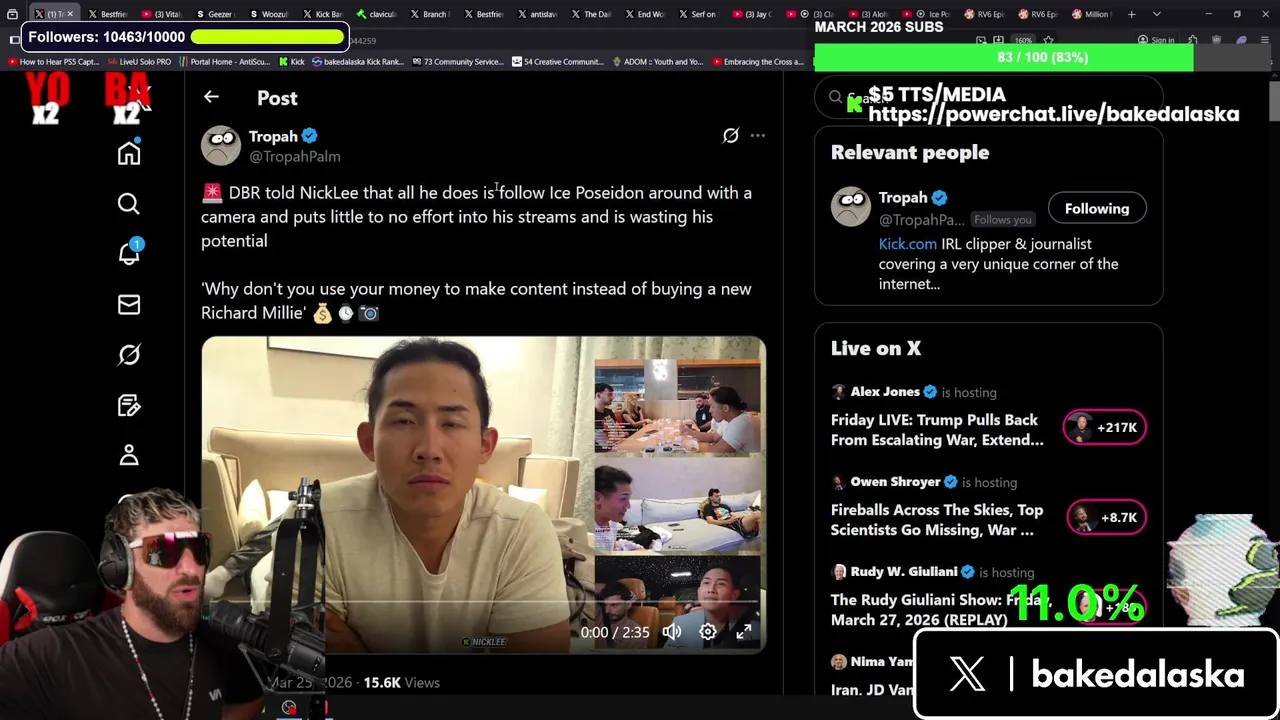Click Tropah's avatar in Relevant people
The image size is (1280, 720).
point(851,207)
